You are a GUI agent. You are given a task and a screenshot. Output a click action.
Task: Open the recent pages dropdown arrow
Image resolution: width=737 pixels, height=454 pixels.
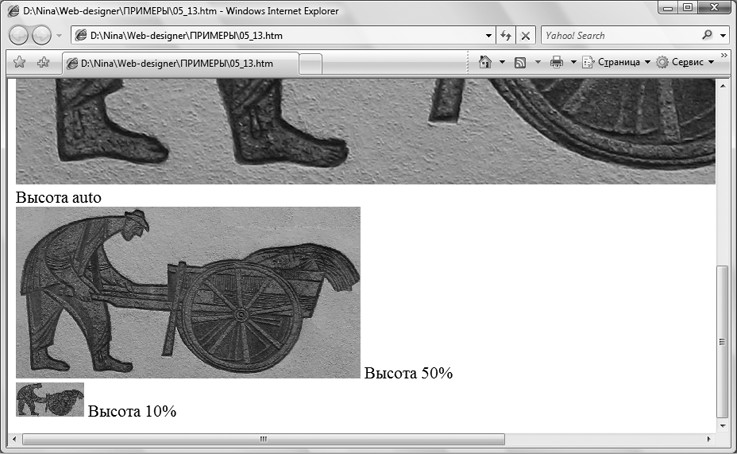coord(59,36)
